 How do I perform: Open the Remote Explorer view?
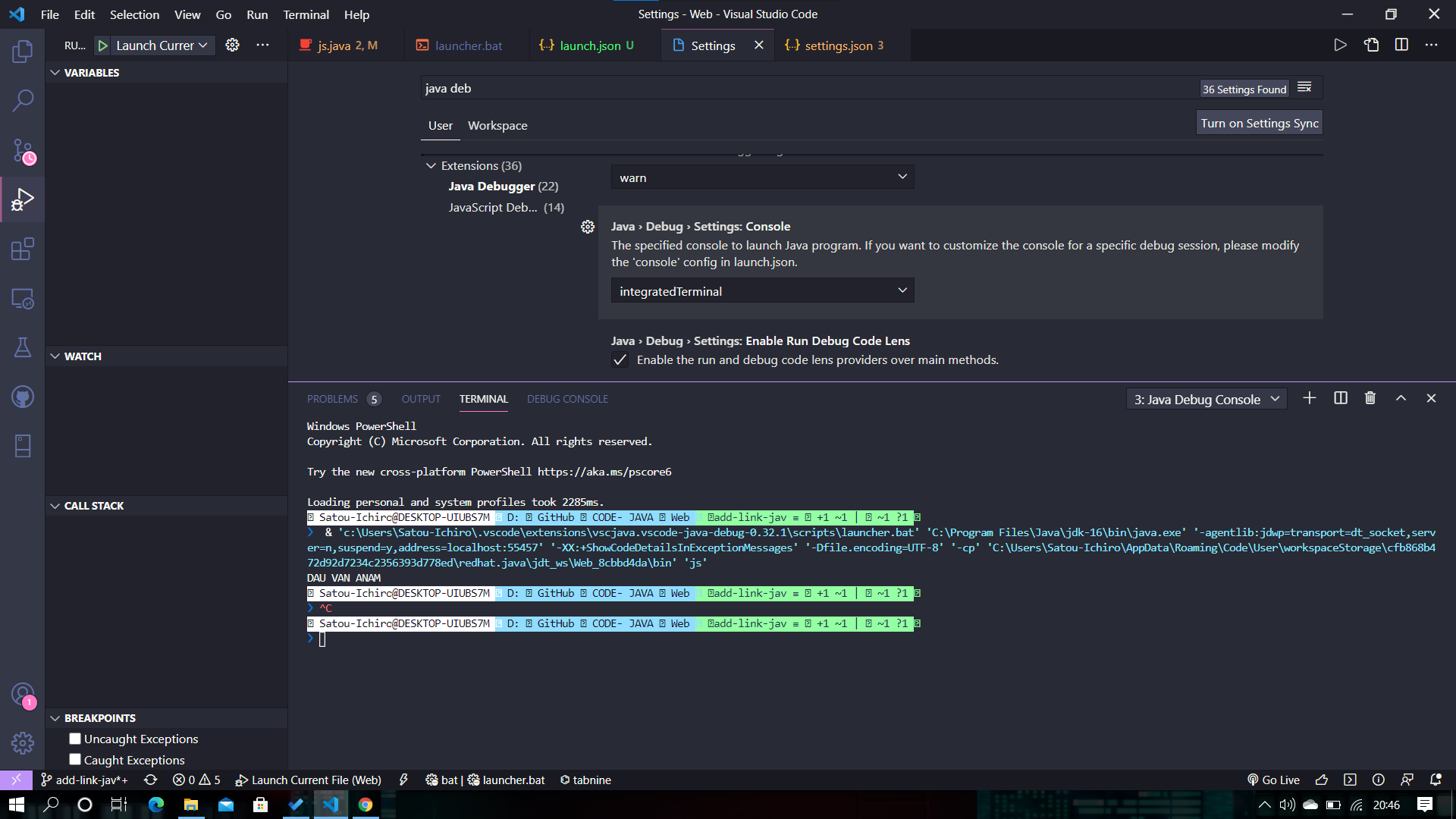tap(23, 299)
